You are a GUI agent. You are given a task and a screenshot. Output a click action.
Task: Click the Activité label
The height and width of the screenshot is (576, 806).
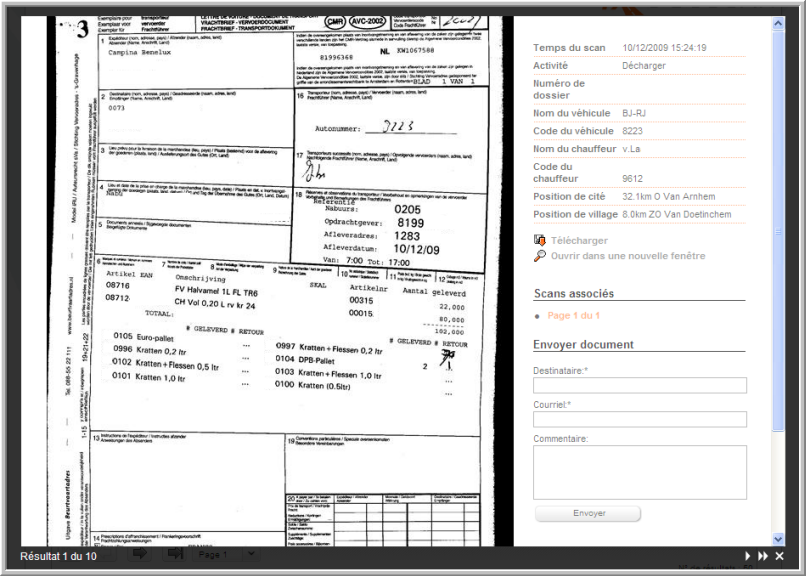click(551, 66)
